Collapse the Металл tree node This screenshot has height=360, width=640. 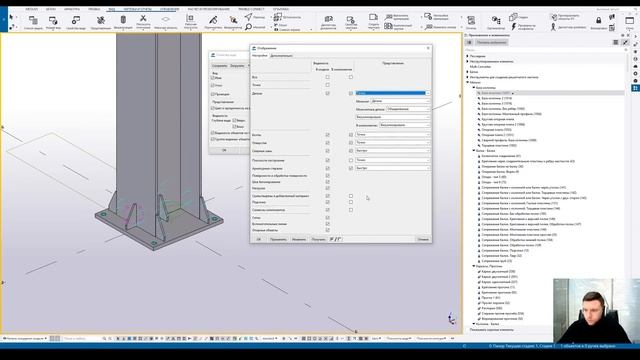pyautogui.click(x=468, y=82)
